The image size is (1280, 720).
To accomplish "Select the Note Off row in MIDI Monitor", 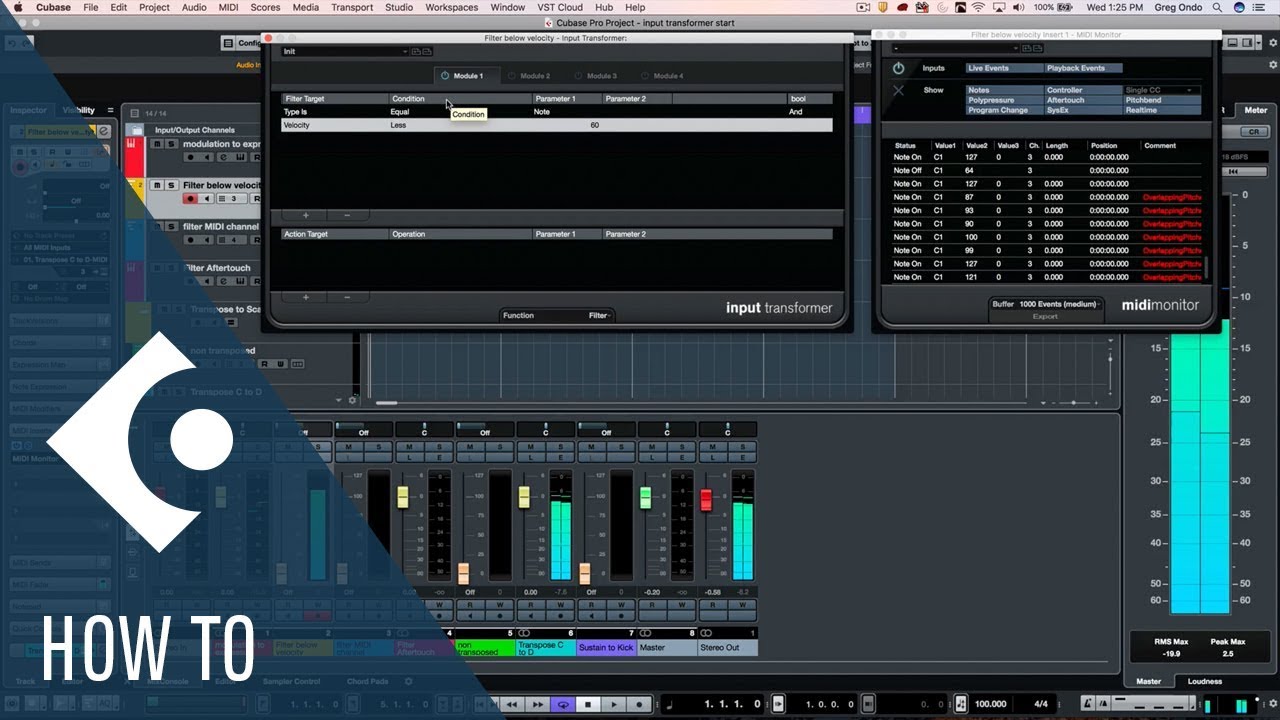I will pos(1047,171).
